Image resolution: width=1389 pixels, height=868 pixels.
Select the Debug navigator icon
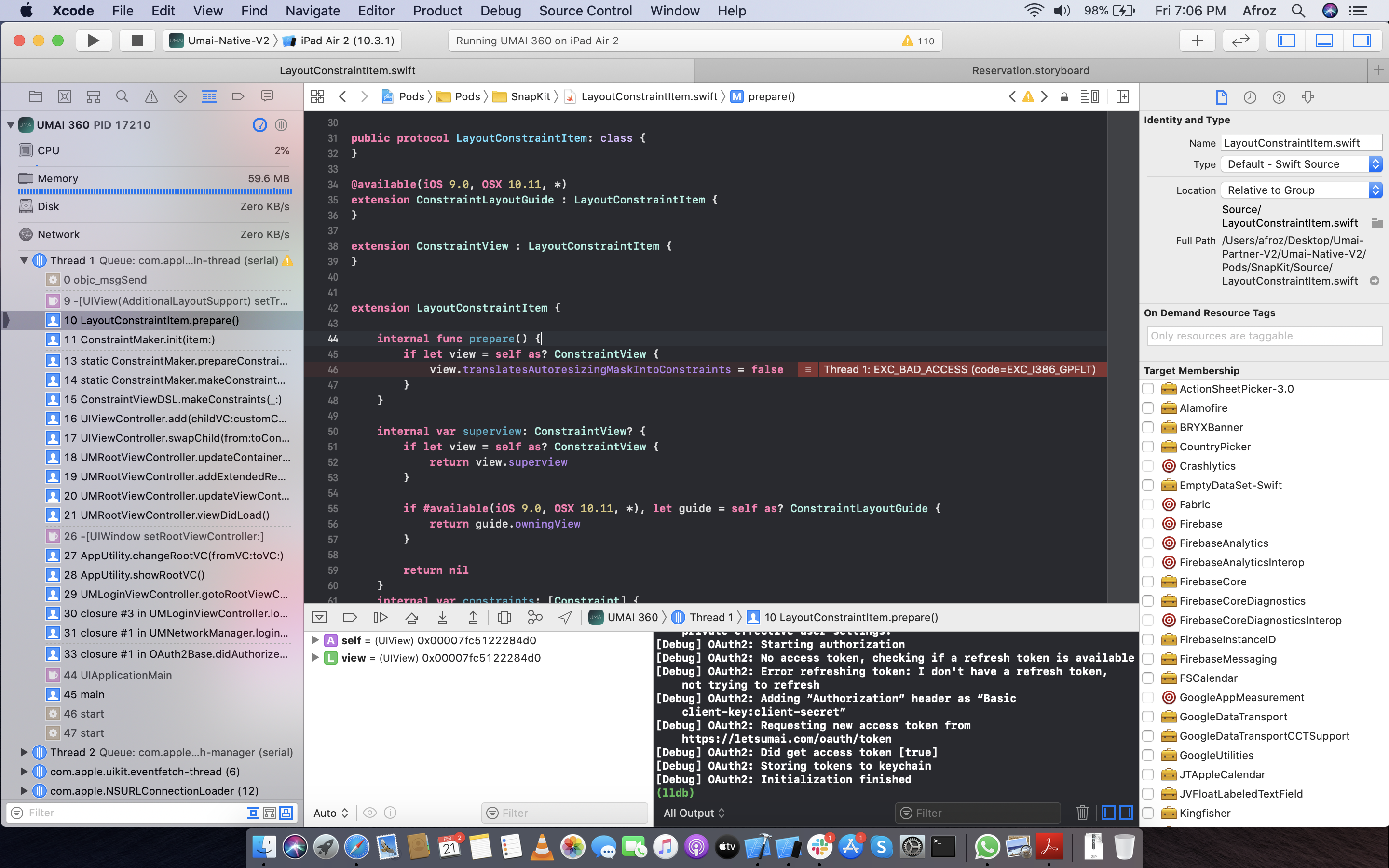(x=209, y=96)
